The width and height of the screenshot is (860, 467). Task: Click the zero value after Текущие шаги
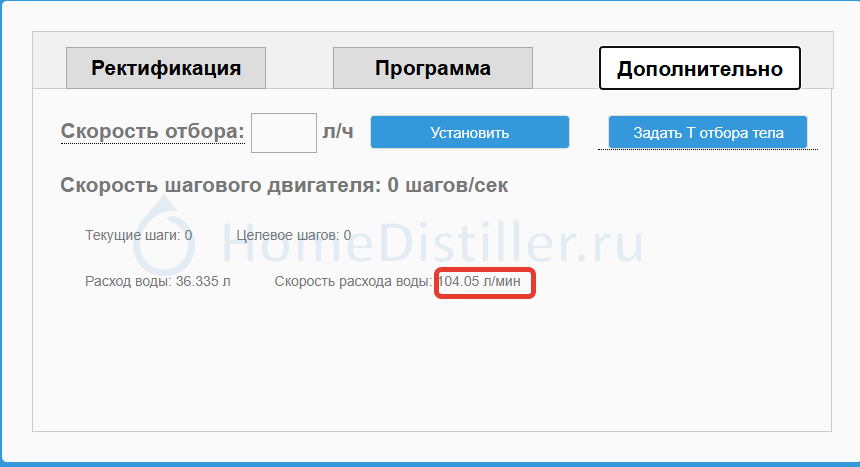click(188, 235)
